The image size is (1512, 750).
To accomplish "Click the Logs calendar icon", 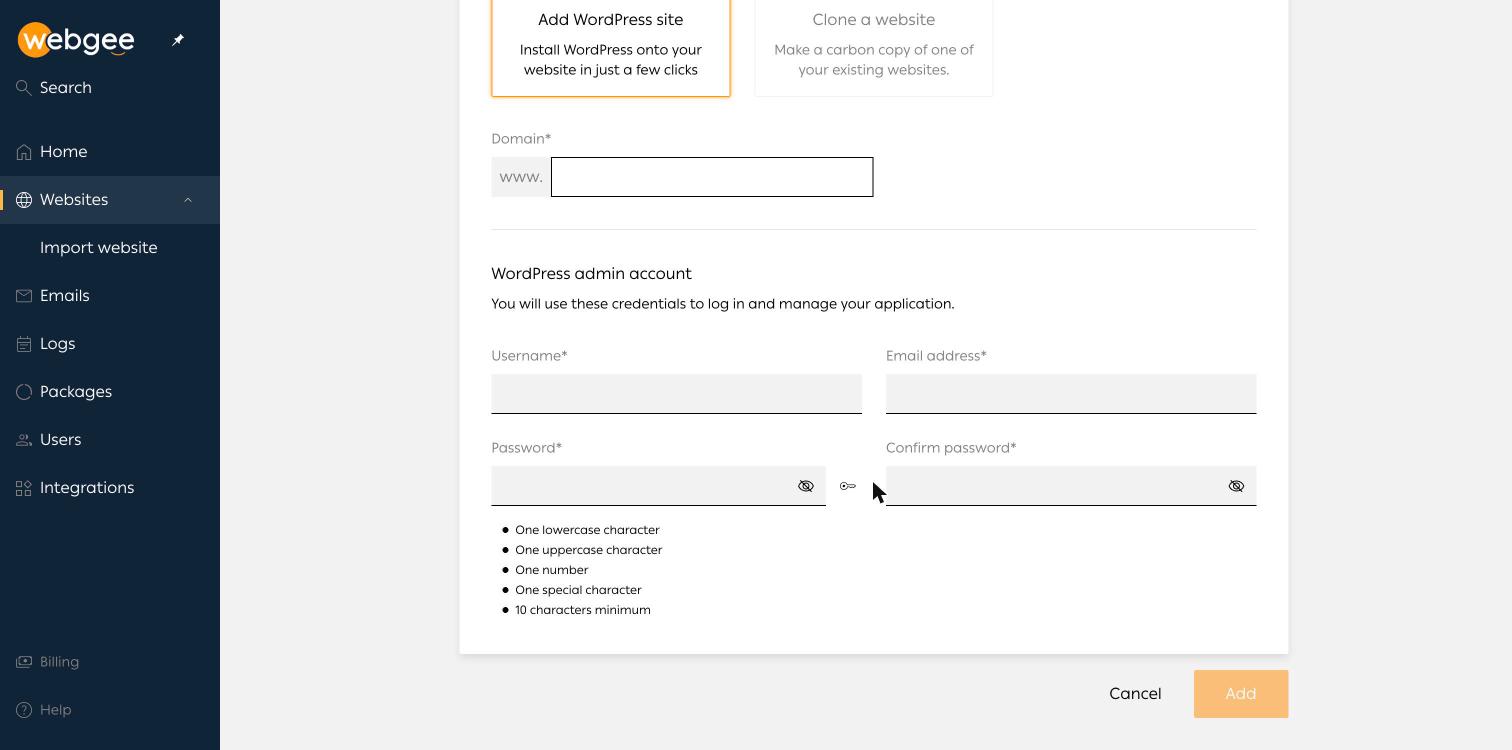I will tap(24, 344).
